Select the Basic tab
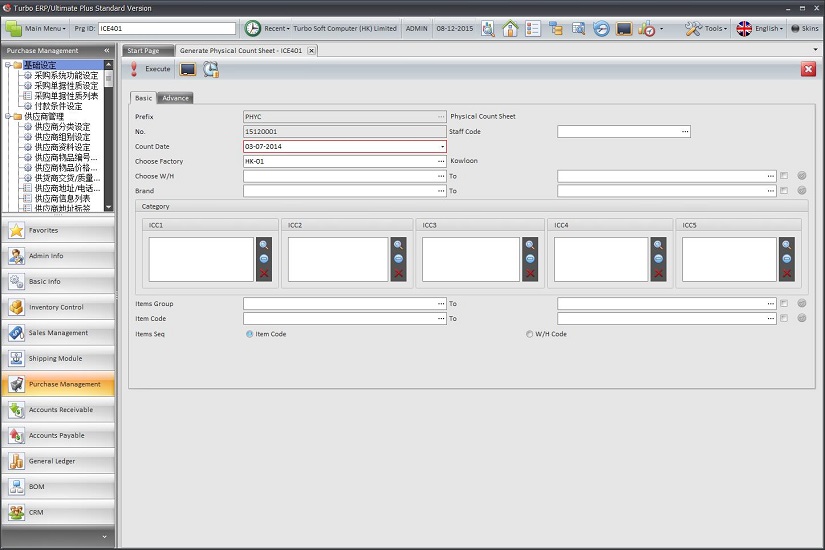The width and height of the screenshot is (825, 550). click(x=143, y=98)
